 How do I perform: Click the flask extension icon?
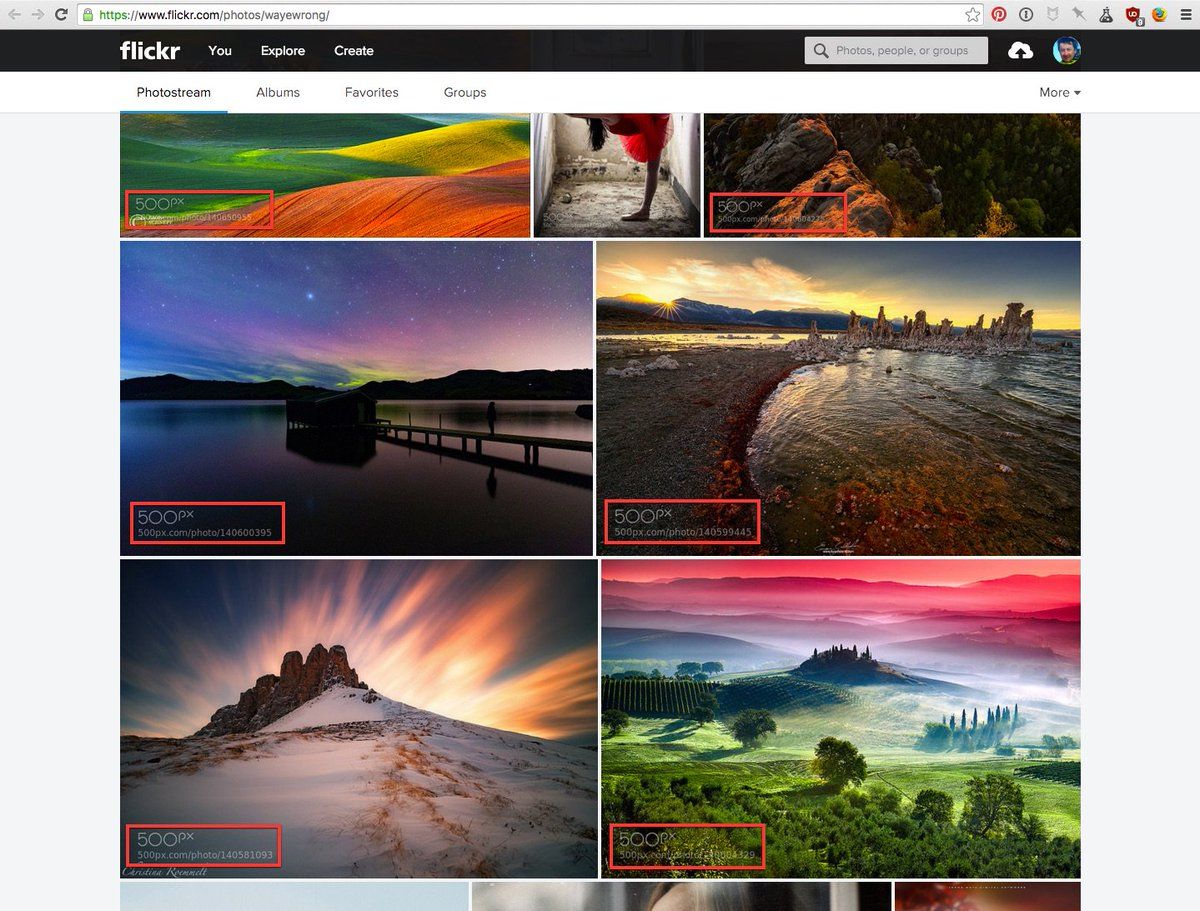(1106, 15)
